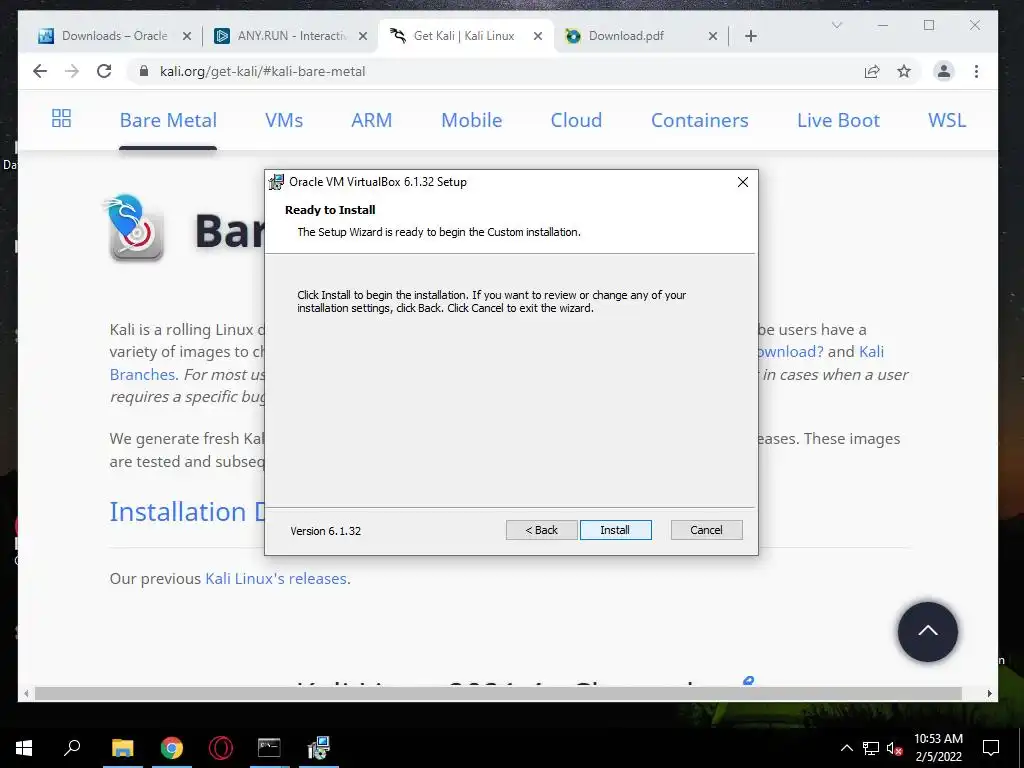
Task: Bookmark this page with the star
Action: point(904,71)
